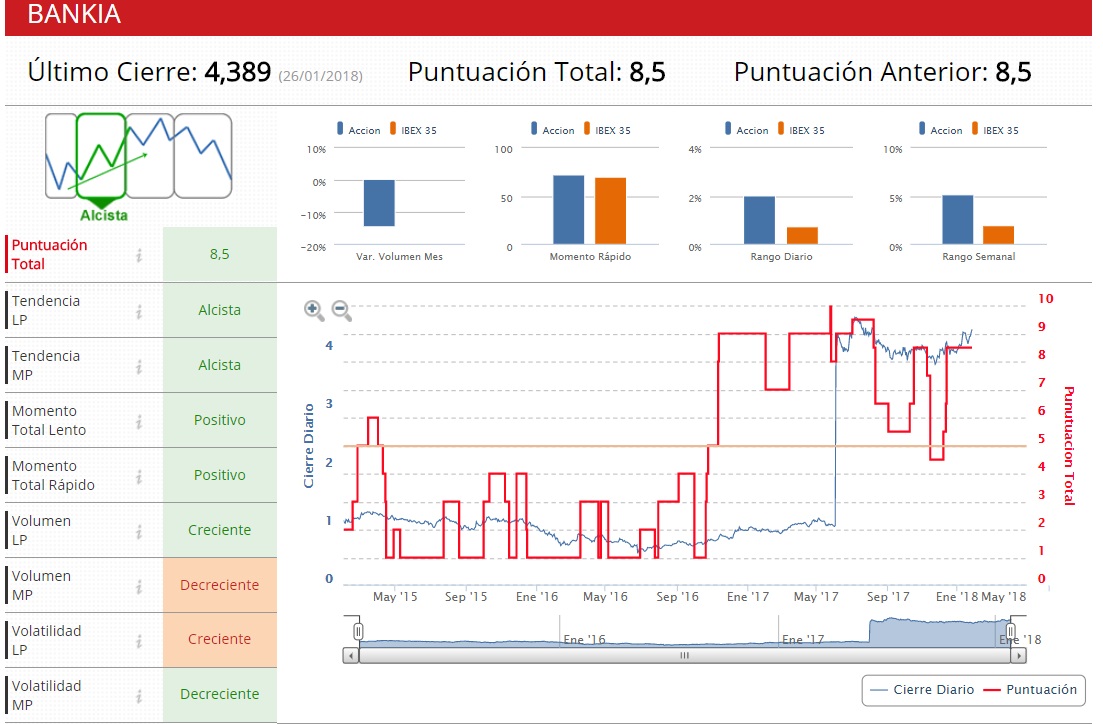
Task: Toggle the Accion legend in the Momento Rápido chart
Action: tap(552, 129)
